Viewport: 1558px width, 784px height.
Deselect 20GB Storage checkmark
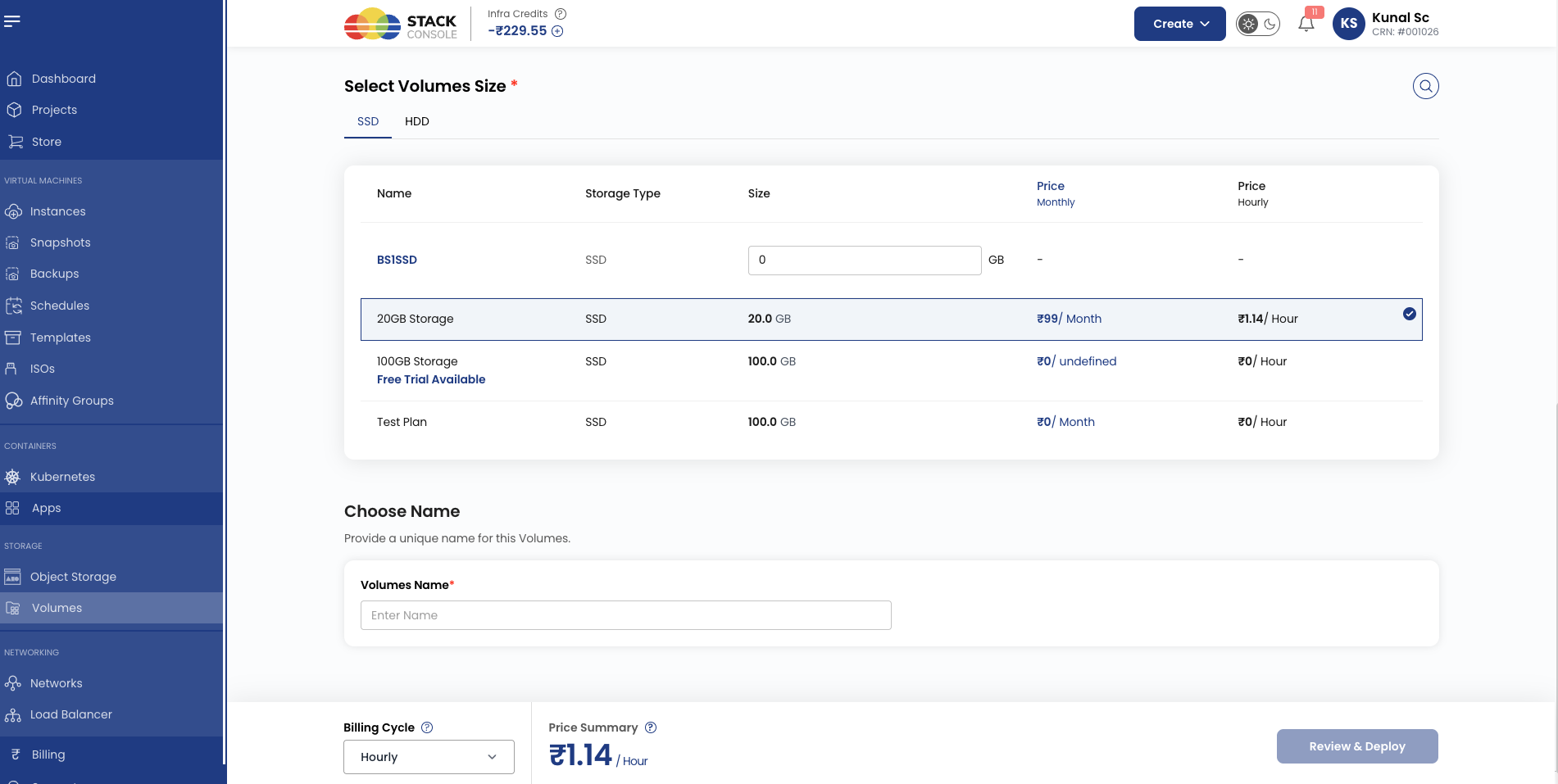pyautogui.click(x=1410, y=314)
